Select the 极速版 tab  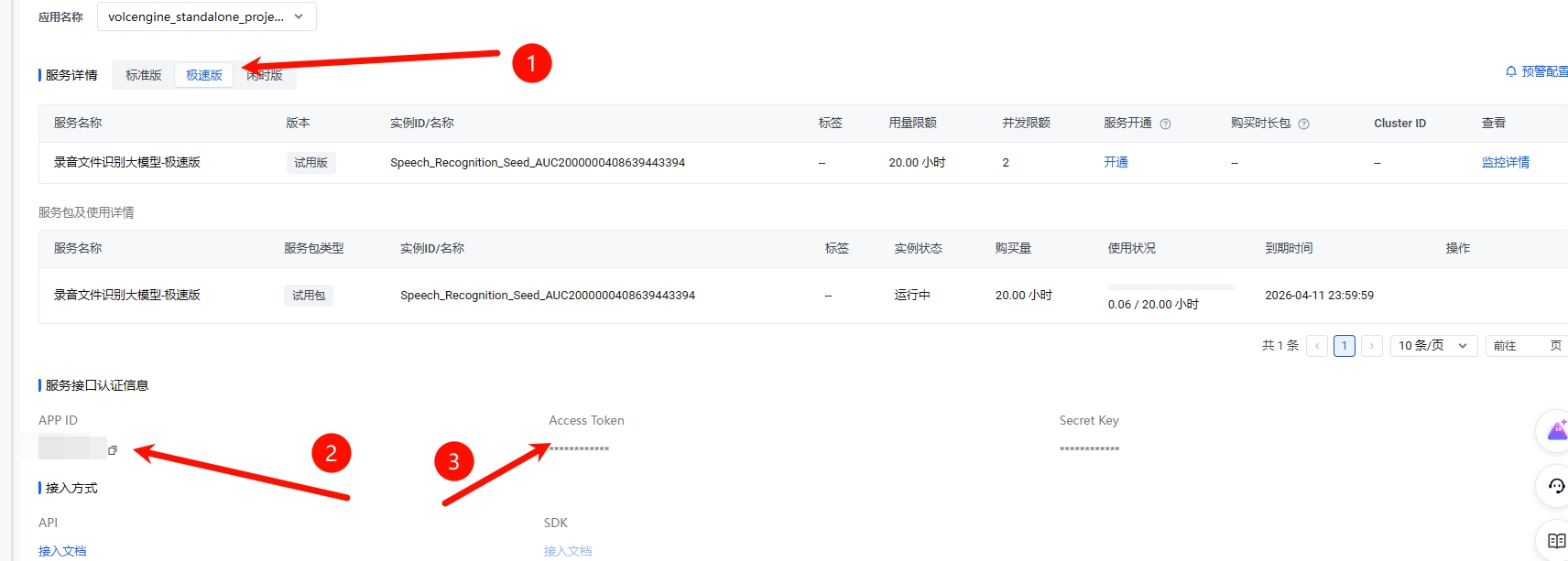click(204, 75)
